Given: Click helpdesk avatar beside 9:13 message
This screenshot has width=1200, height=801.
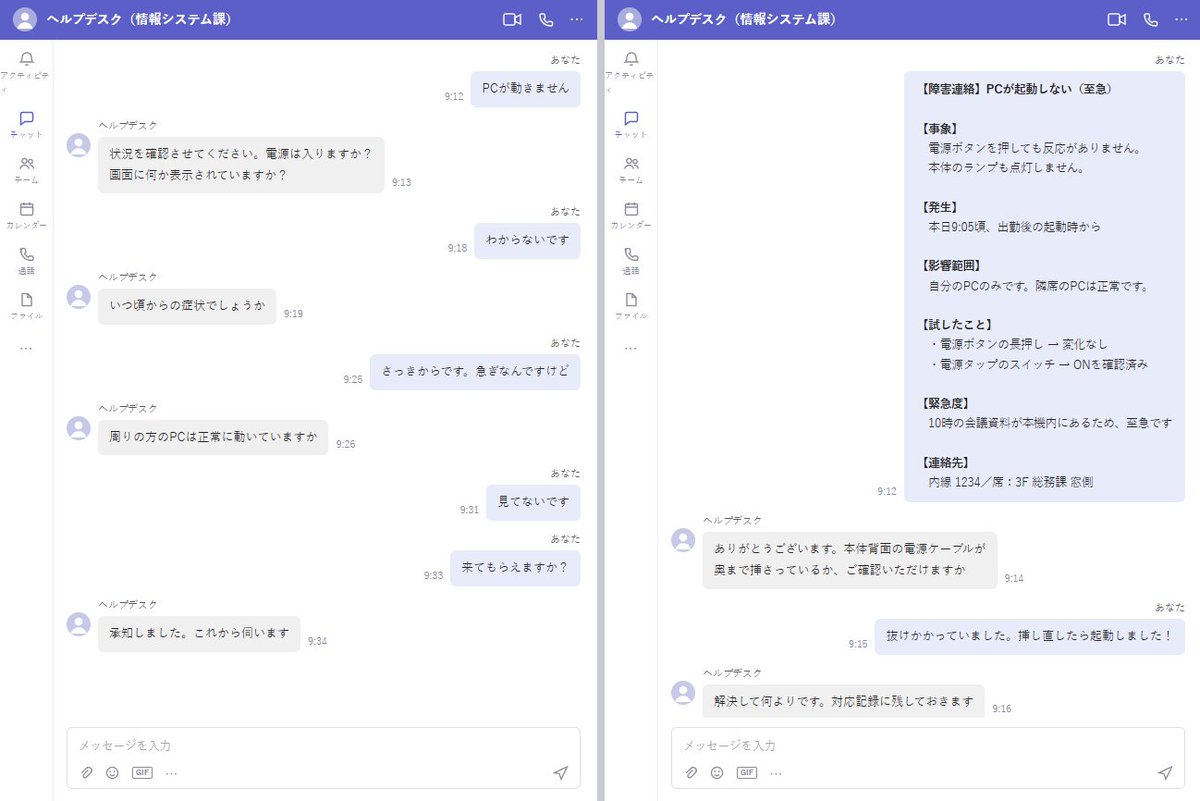Looking at the screenshot, I should click(x=78, y=145).
